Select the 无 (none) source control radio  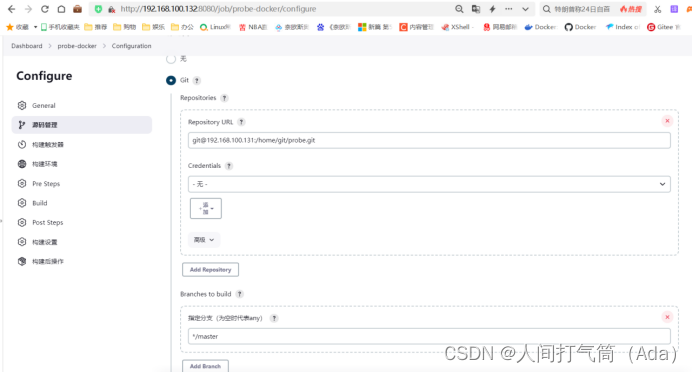[x=171, y=59]
